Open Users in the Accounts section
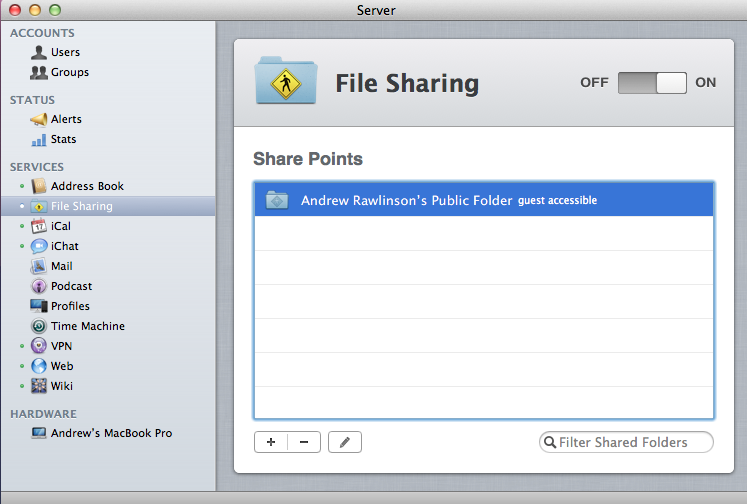Image resolution: width=747 pixels, height=504 pixels. point(65,52)
